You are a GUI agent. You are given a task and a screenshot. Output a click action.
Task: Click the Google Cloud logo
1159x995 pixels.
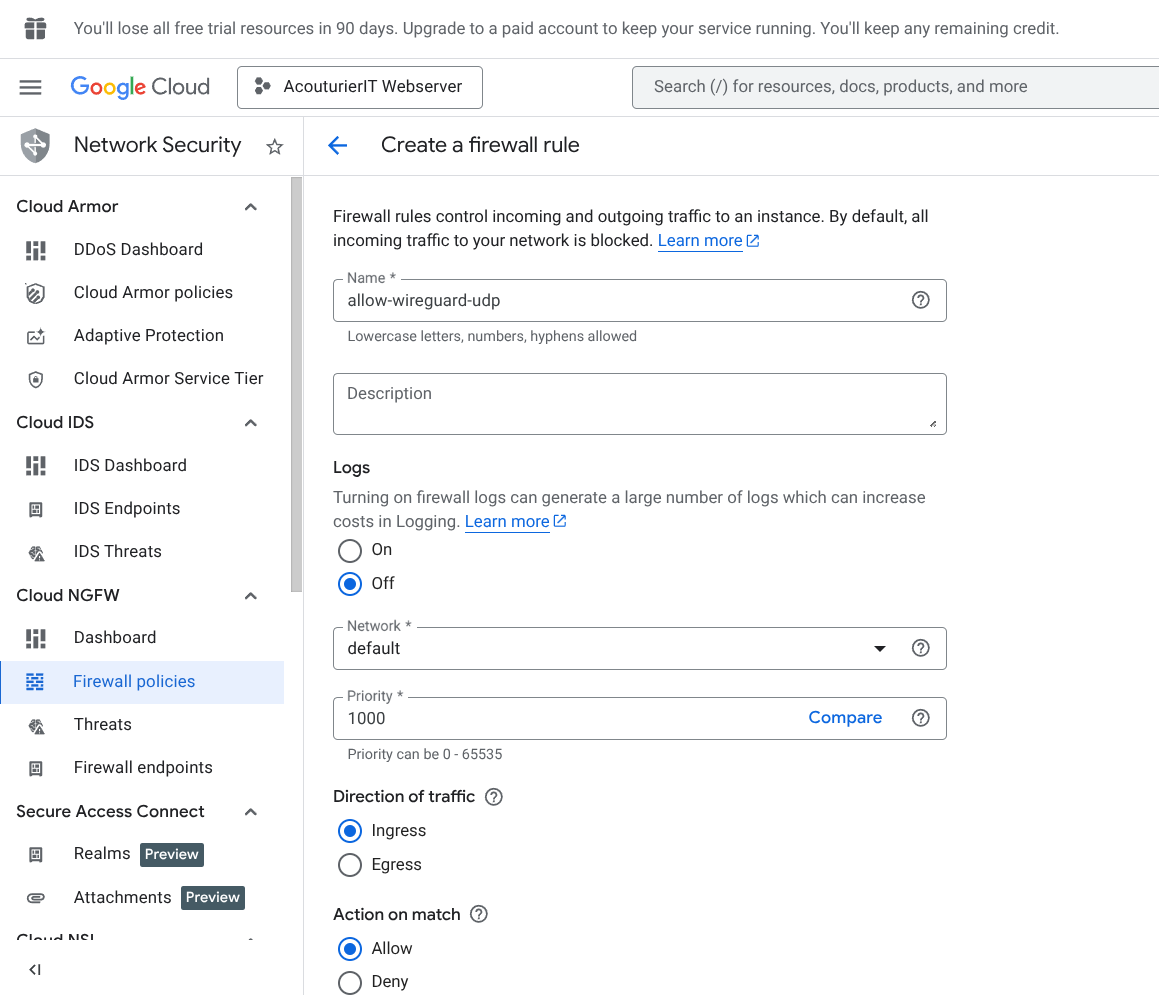140,87
